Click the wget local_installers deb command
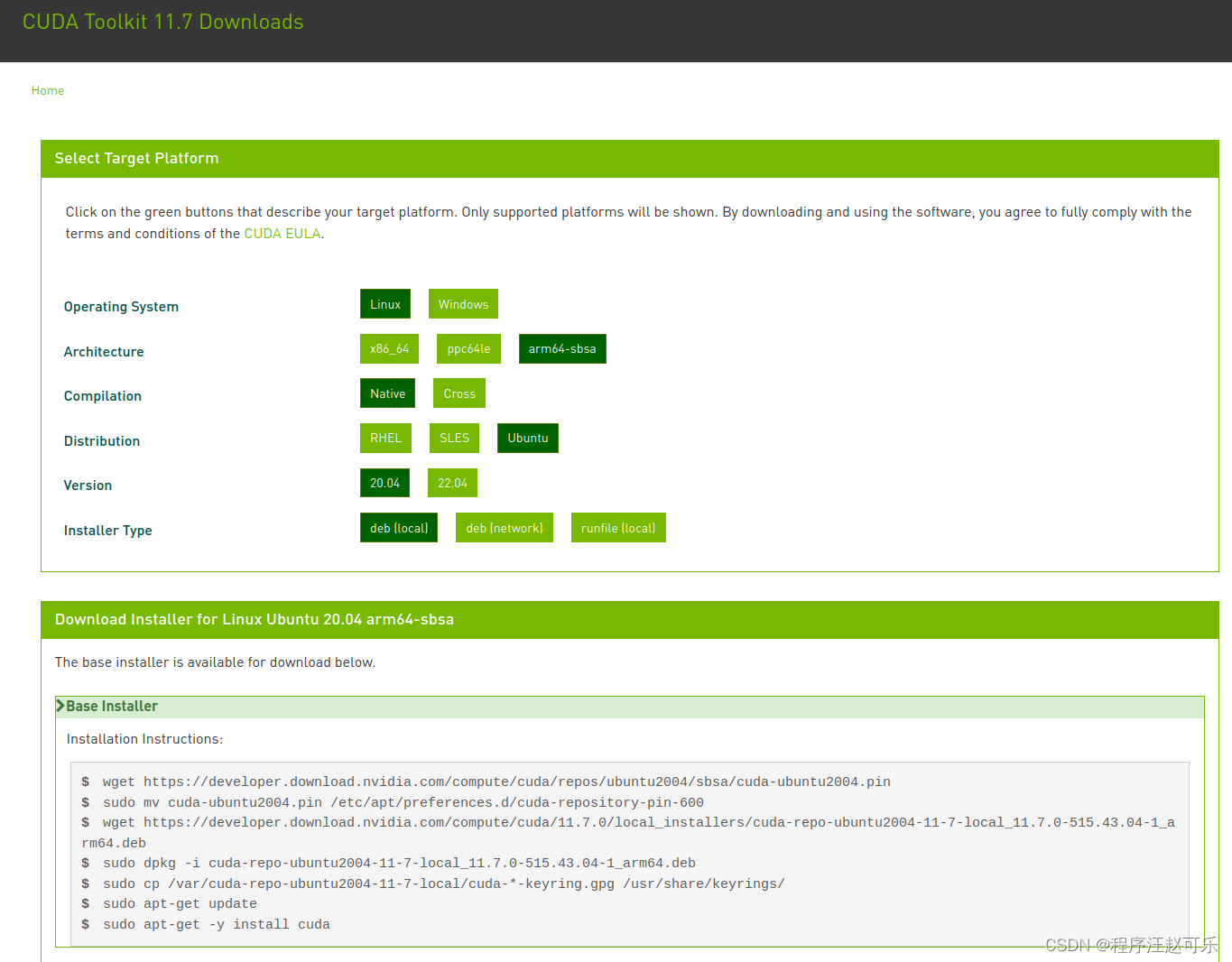 628,833
